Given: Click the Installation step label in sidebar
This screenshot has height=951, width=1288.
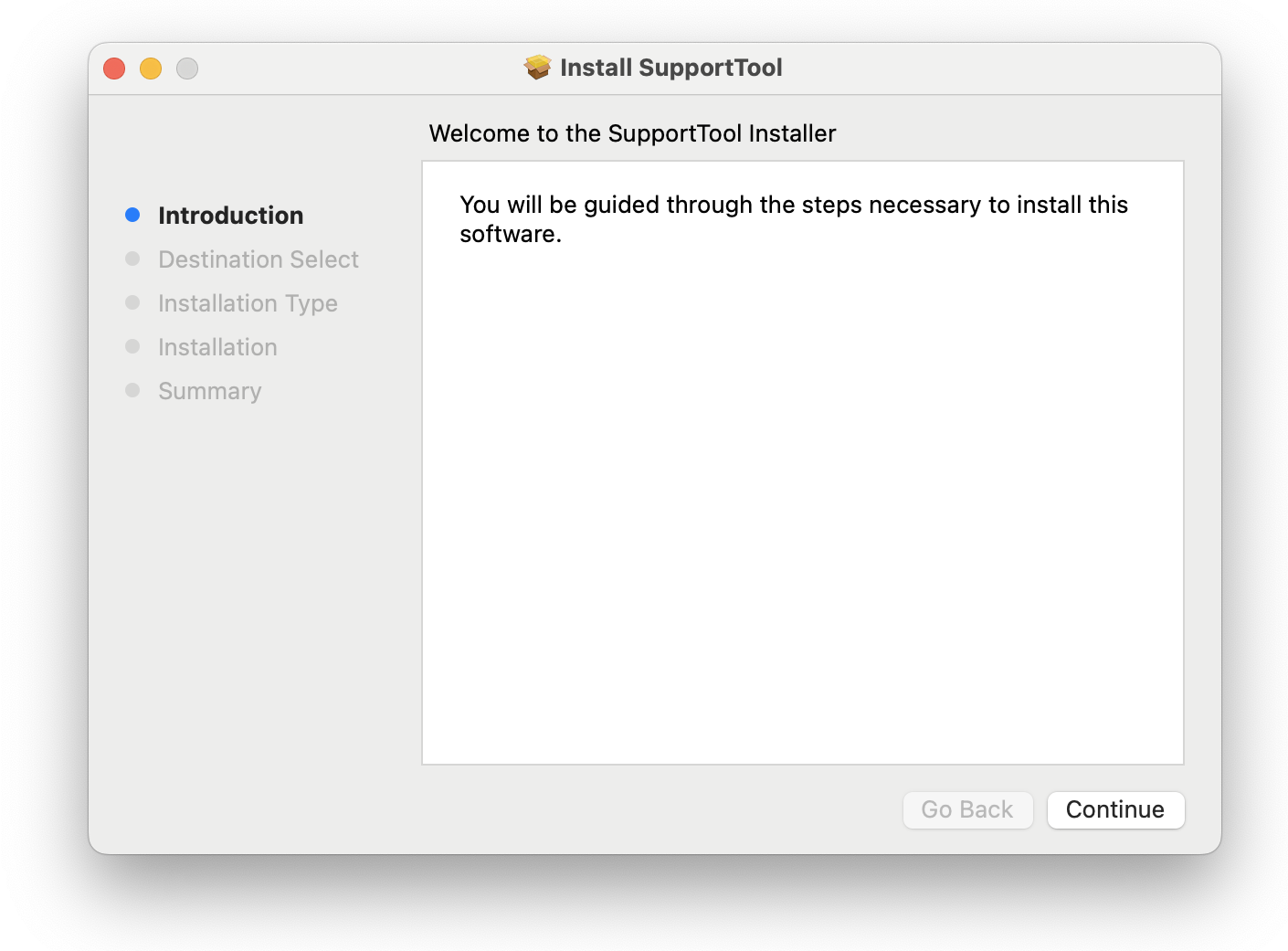Looking at the screenshot, I should coord(217,347).
